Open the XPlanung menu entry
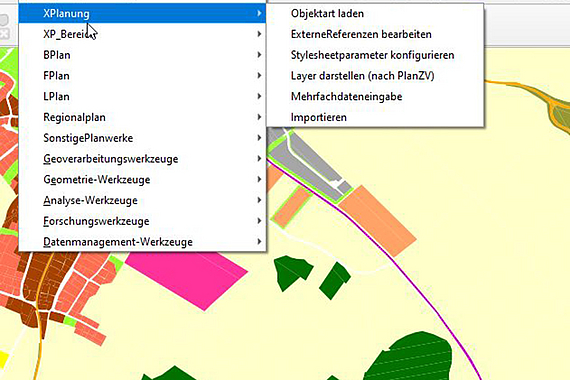570x380 pixels. pos(142,13)
